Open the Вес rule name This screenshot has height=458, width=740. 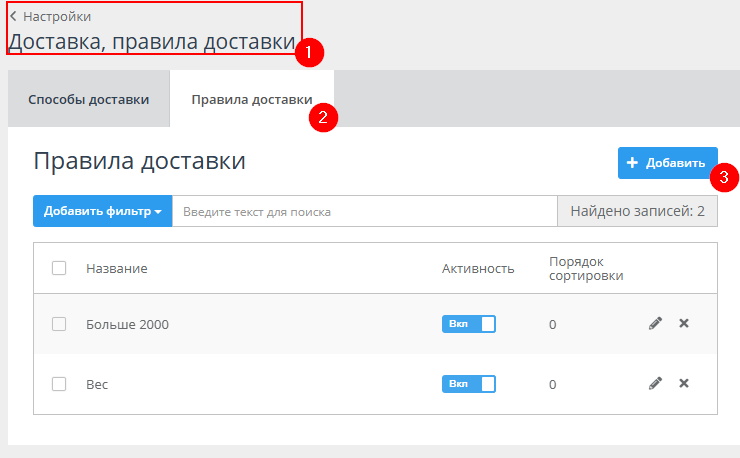(97, 384)
